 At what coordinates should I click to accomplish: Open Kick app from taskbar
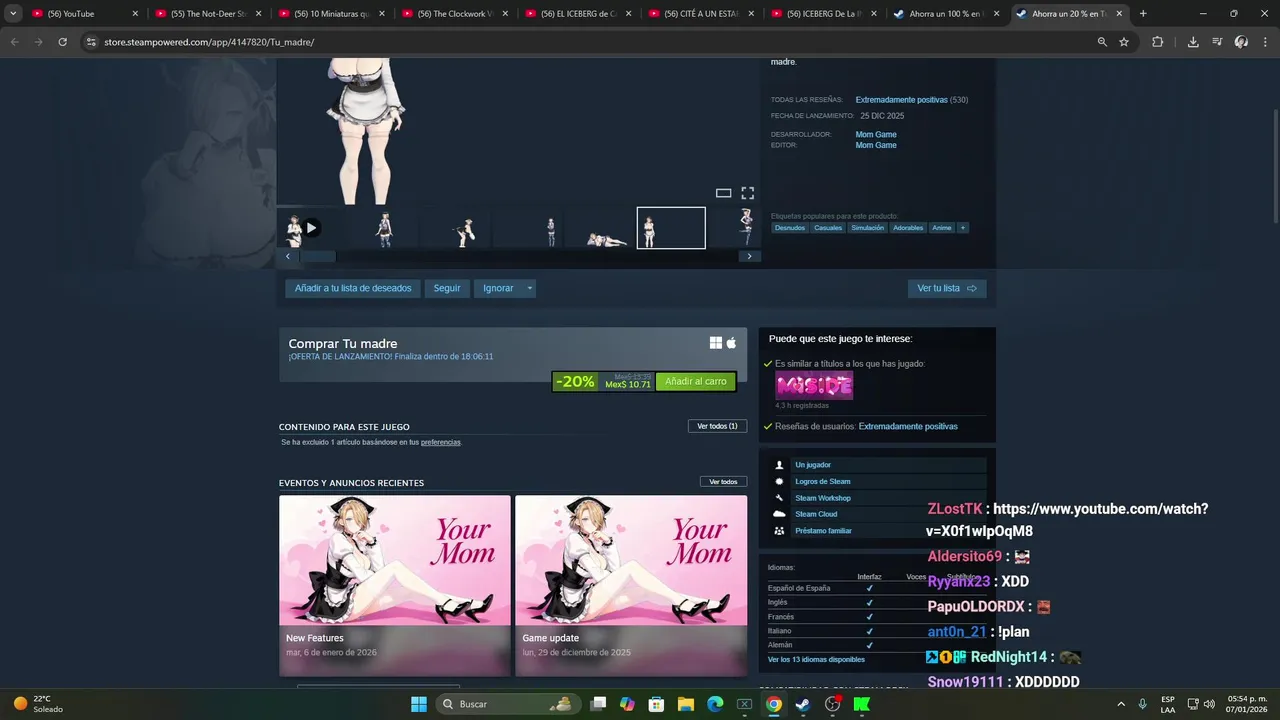coord(862,704)
